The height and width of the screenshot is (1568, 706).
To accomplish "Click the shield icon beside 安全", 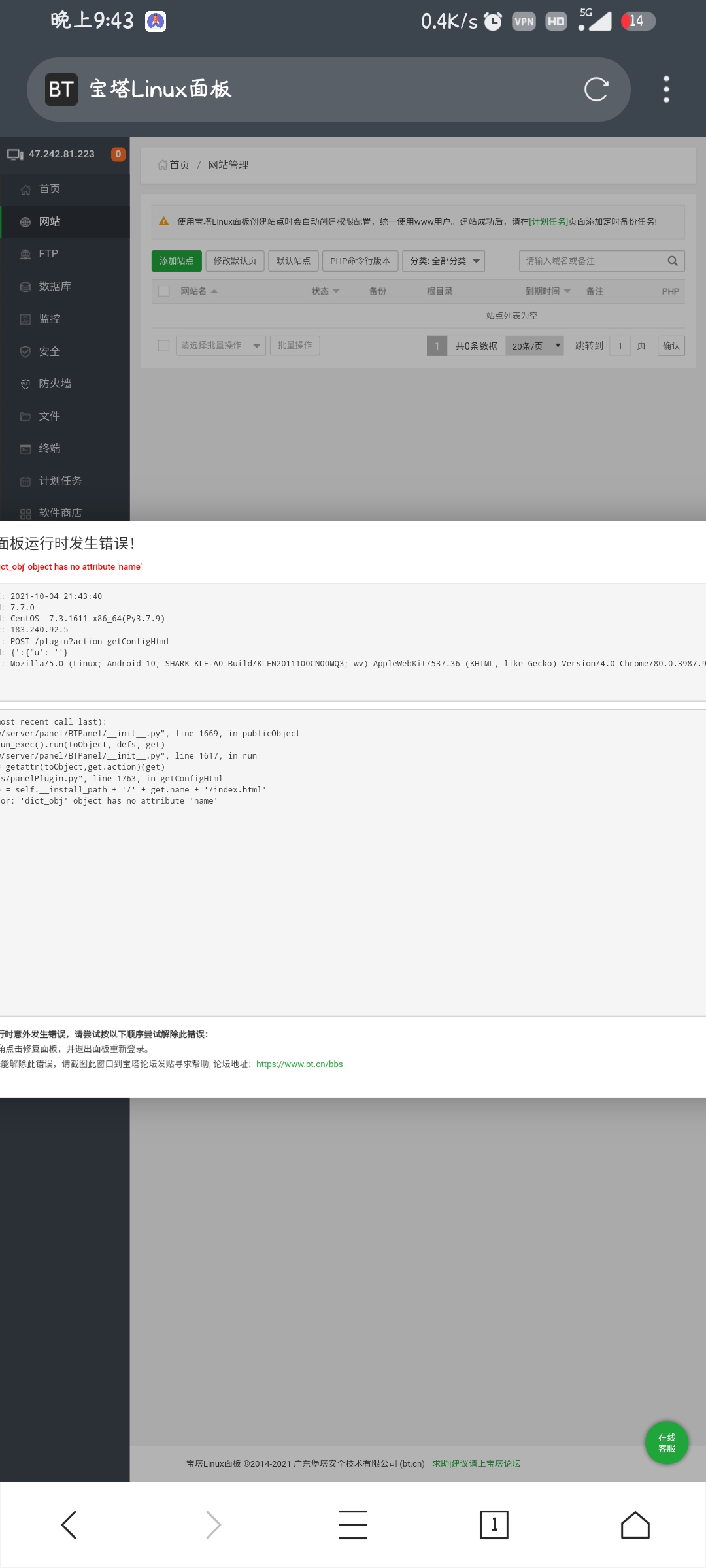I will [x=25, y=351].
